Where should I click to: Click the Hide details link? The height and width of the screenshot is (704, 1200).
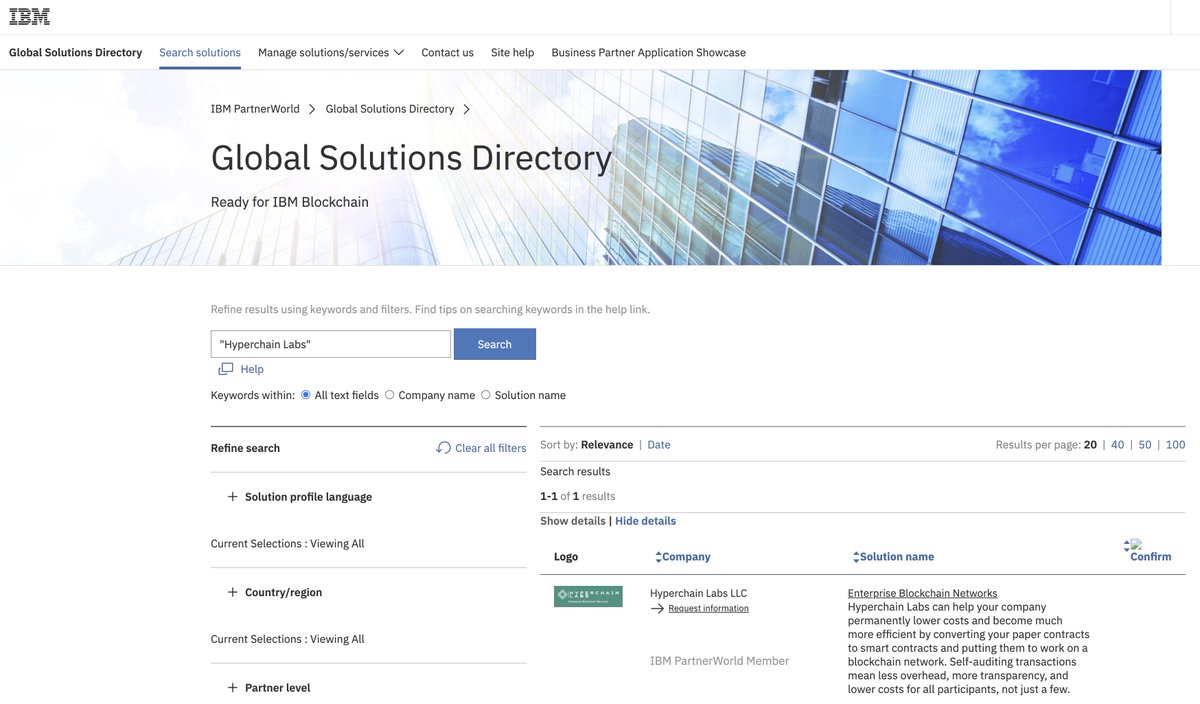pyautogui.click(x=645, y=521)
